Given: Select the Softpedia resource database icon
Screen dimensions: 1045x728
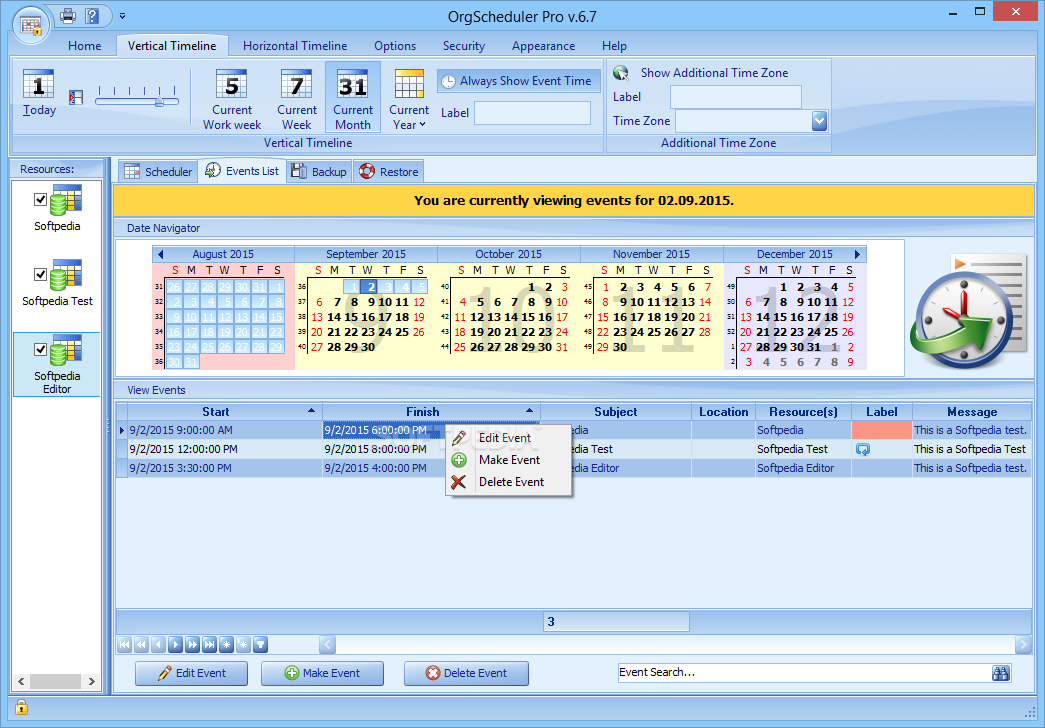Looking at the screenshot, I should pos(66,201).
